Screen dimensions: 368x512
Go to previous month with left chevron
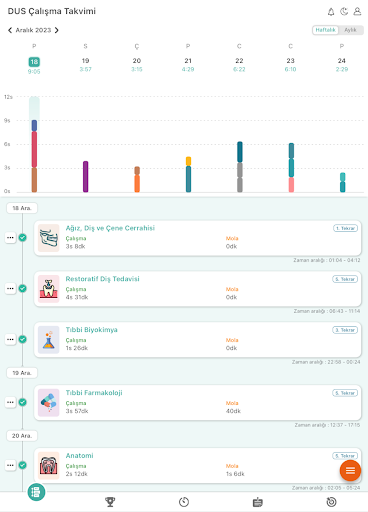pos(10,30)
